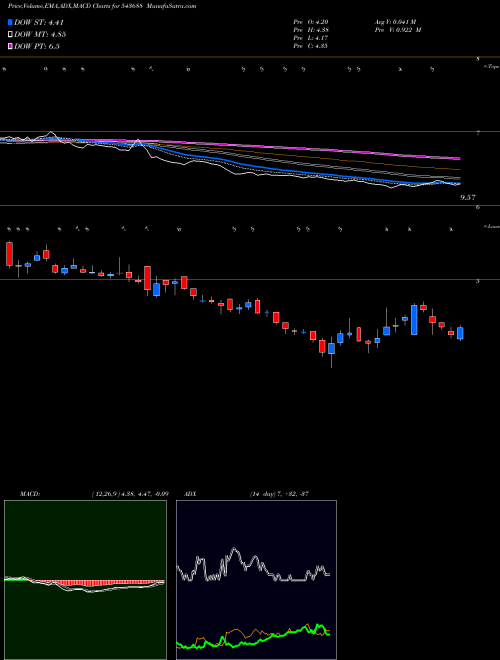Image resolution: width=500 pixels, height=660 pixels.
Task: Click the tall blue candlestick near the chart's right
Action: [414, 319]
